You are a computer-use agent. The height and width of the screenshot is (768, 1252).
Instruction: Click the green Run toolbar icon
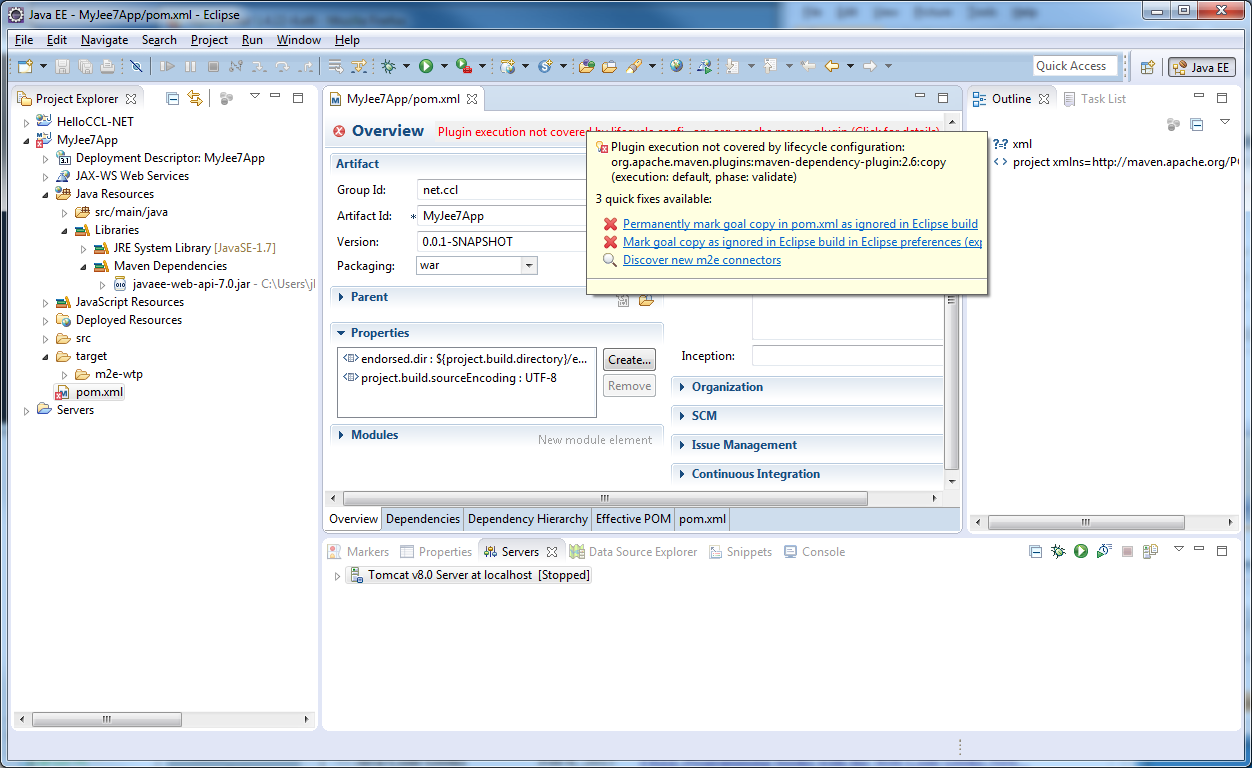(x=426, y=66)
